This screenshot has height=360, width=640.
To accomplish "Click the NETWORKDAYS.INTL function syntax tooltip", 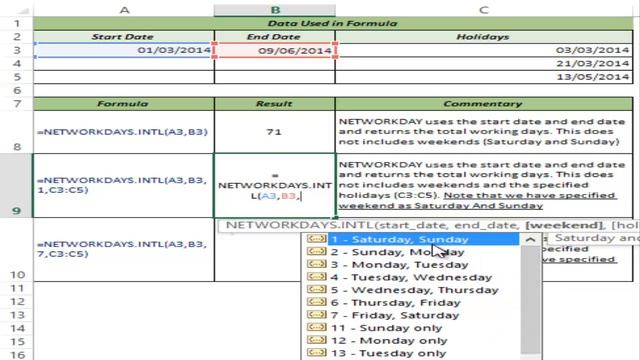I will [x=429, y=225].
